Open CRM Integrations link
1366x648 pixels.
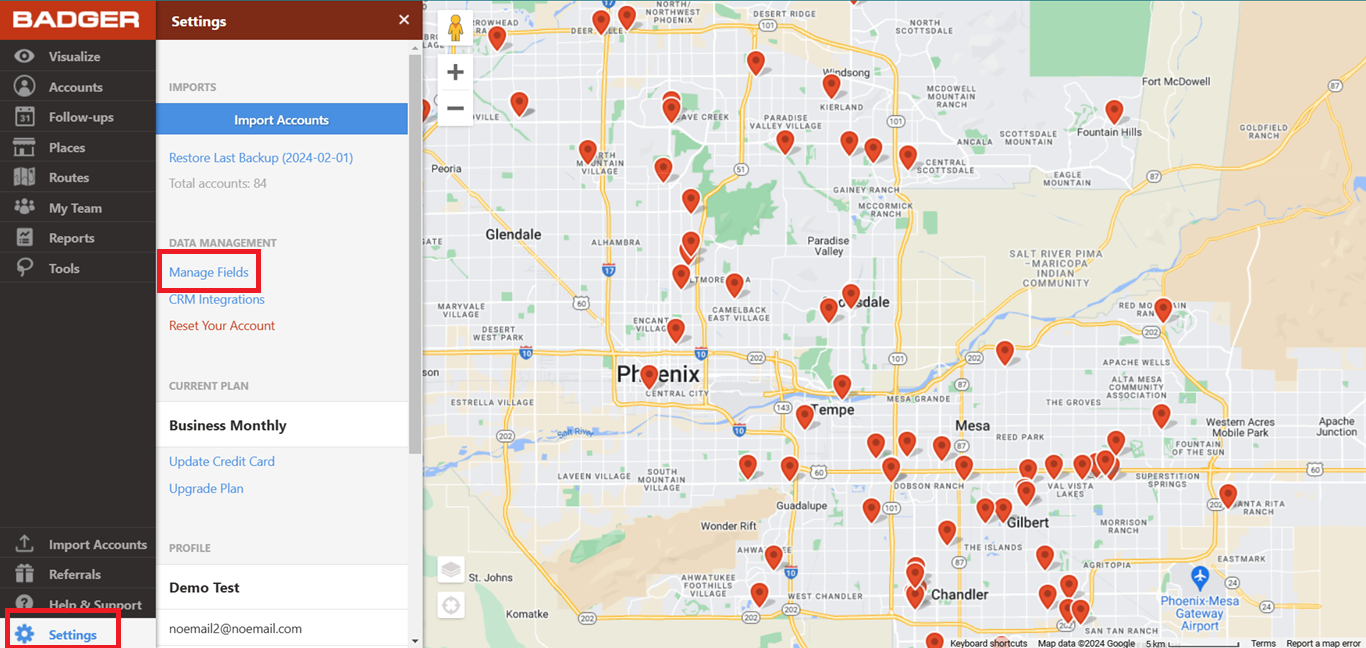coord(217,299)
